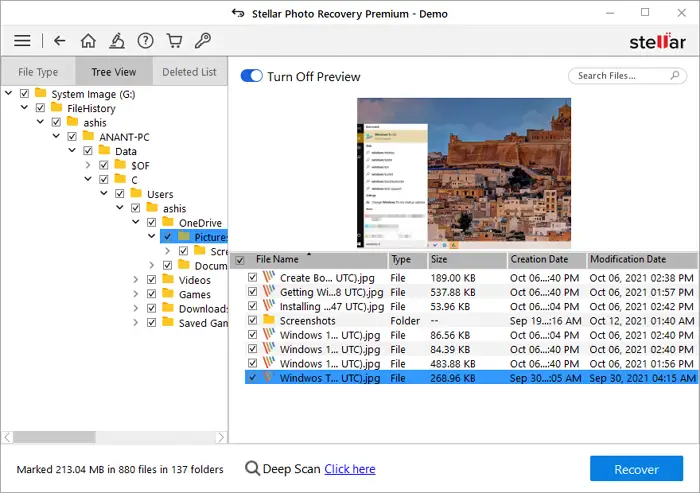Expand the $OF folder node
This screenshot has width=700, height=493.
coord(88,165)
